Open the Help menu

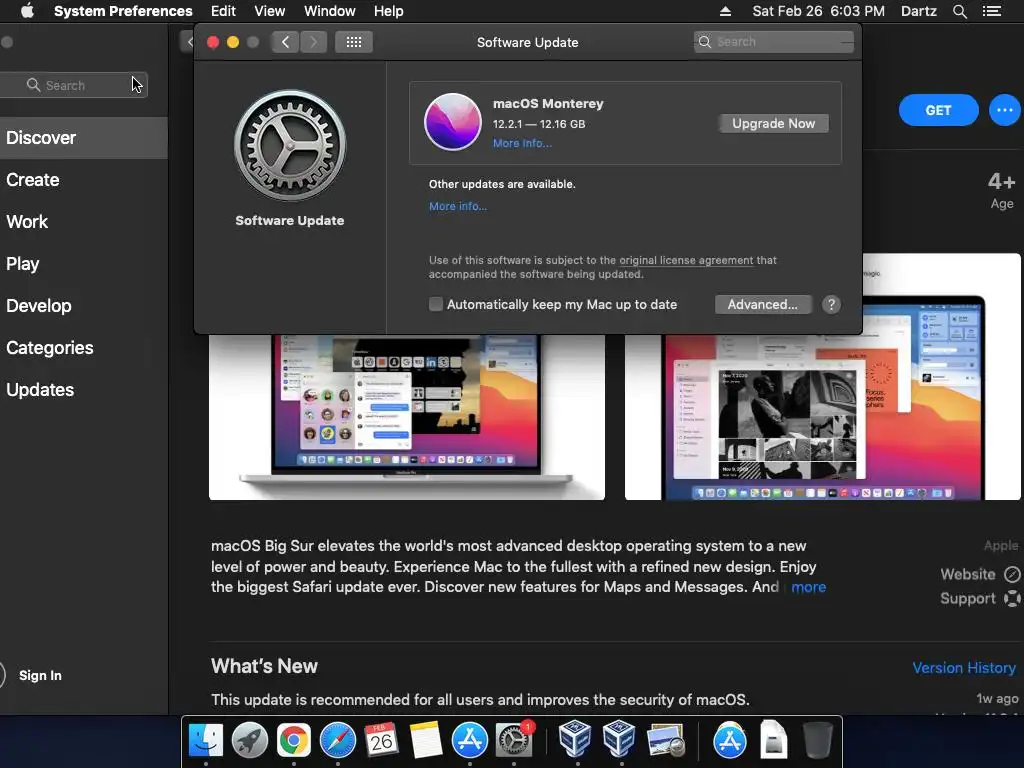(x=389, y=11)
